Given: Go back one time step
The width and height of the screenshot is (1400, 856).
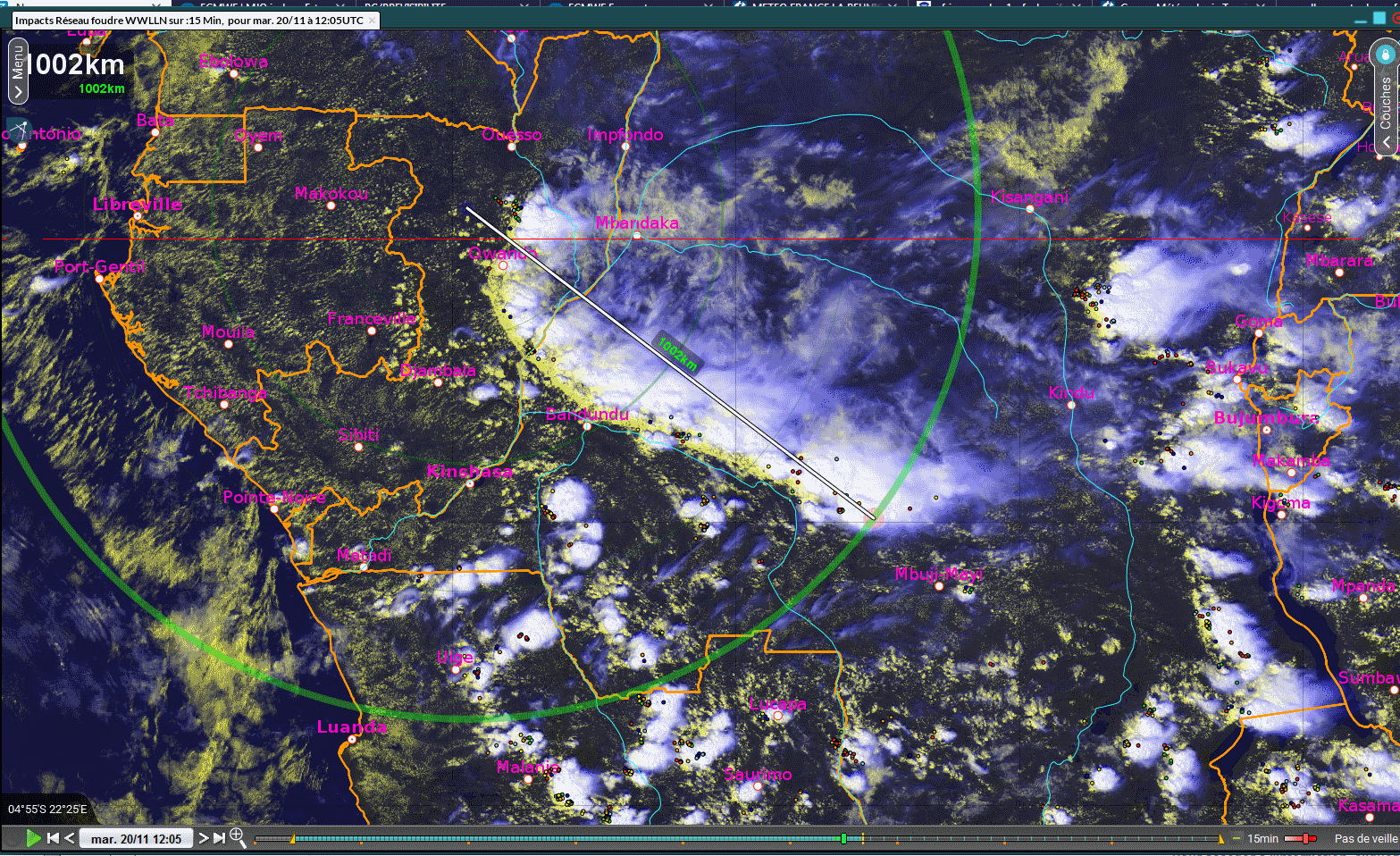Looking at the screenshot, I should [x=70, y=838].
